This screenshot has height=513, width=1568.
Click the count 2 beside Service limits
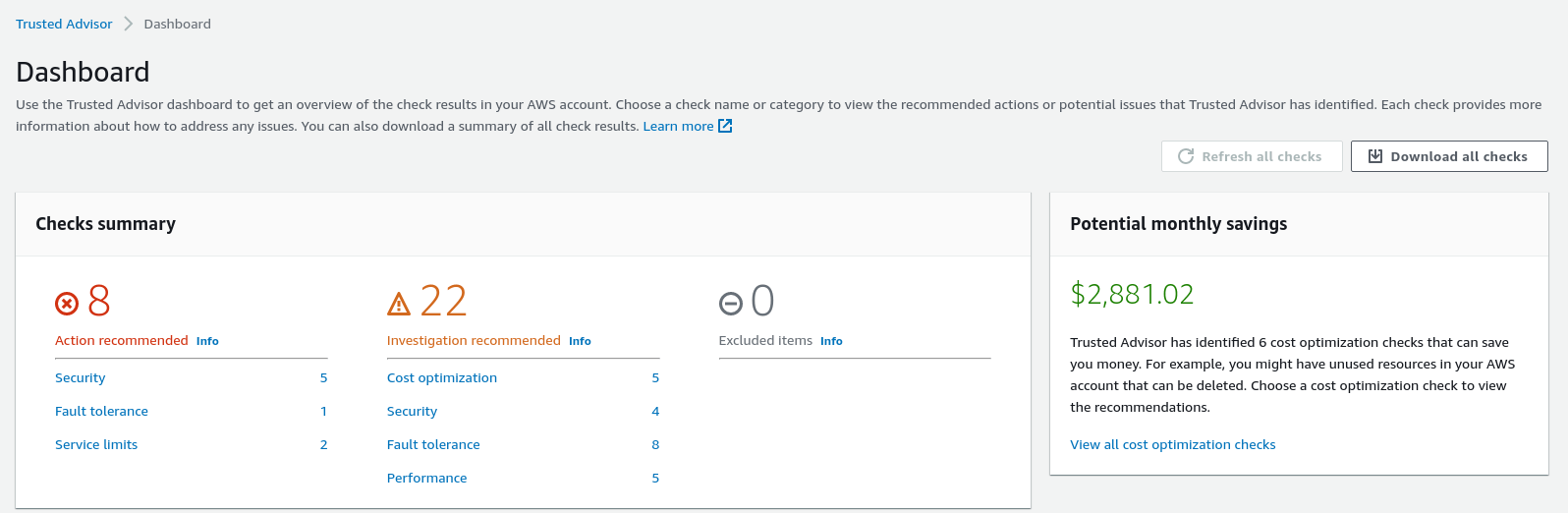click(323, 444)
